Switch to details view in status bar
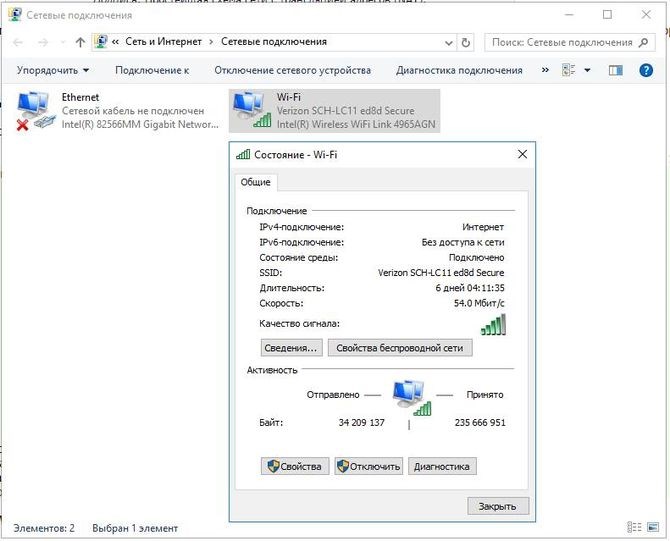670x541 pixels. [634, 527]
